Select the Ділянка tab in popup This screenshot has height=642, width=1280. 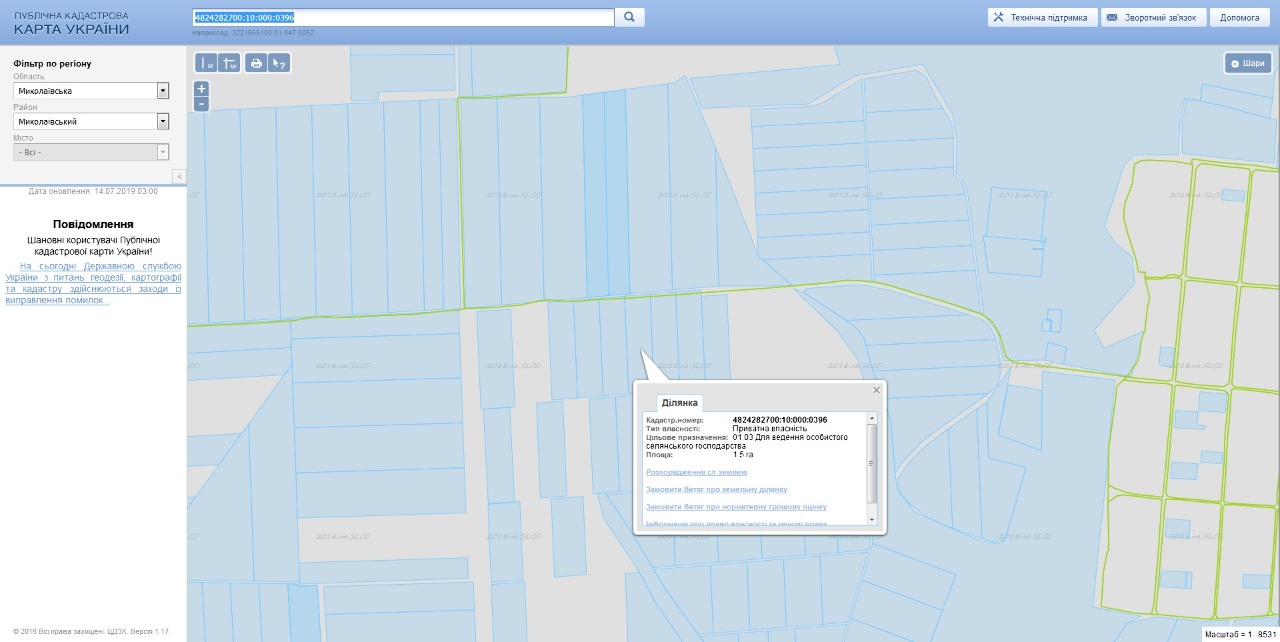pos(679,402)
